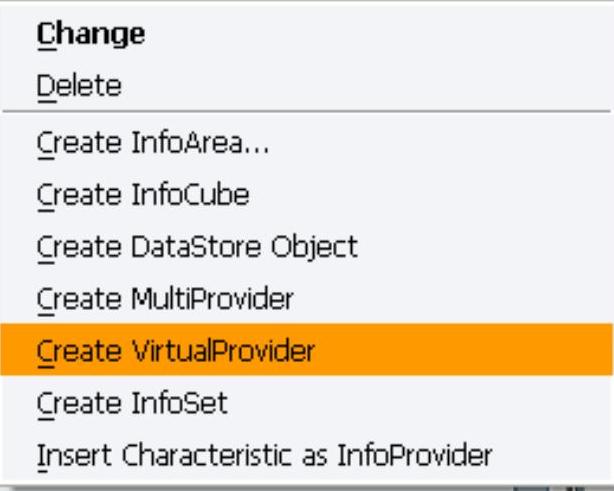Screen dimensions: 614x491
Task: Insert a characteristic as InfoProvider
Action: (x=264, y=457)
